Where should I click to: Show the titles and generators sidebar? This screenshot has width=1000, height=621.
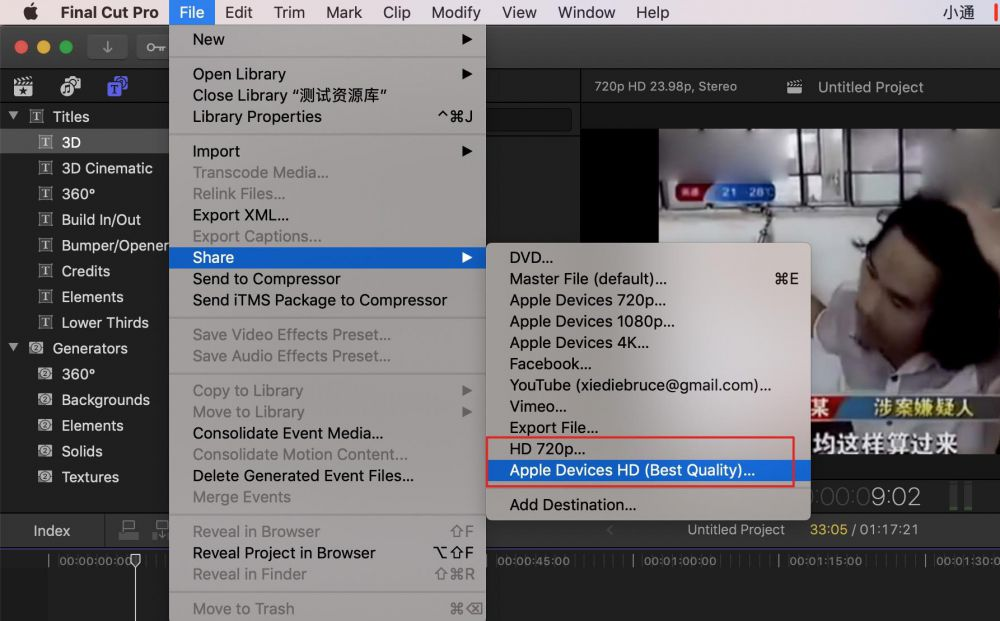(117, 86)
